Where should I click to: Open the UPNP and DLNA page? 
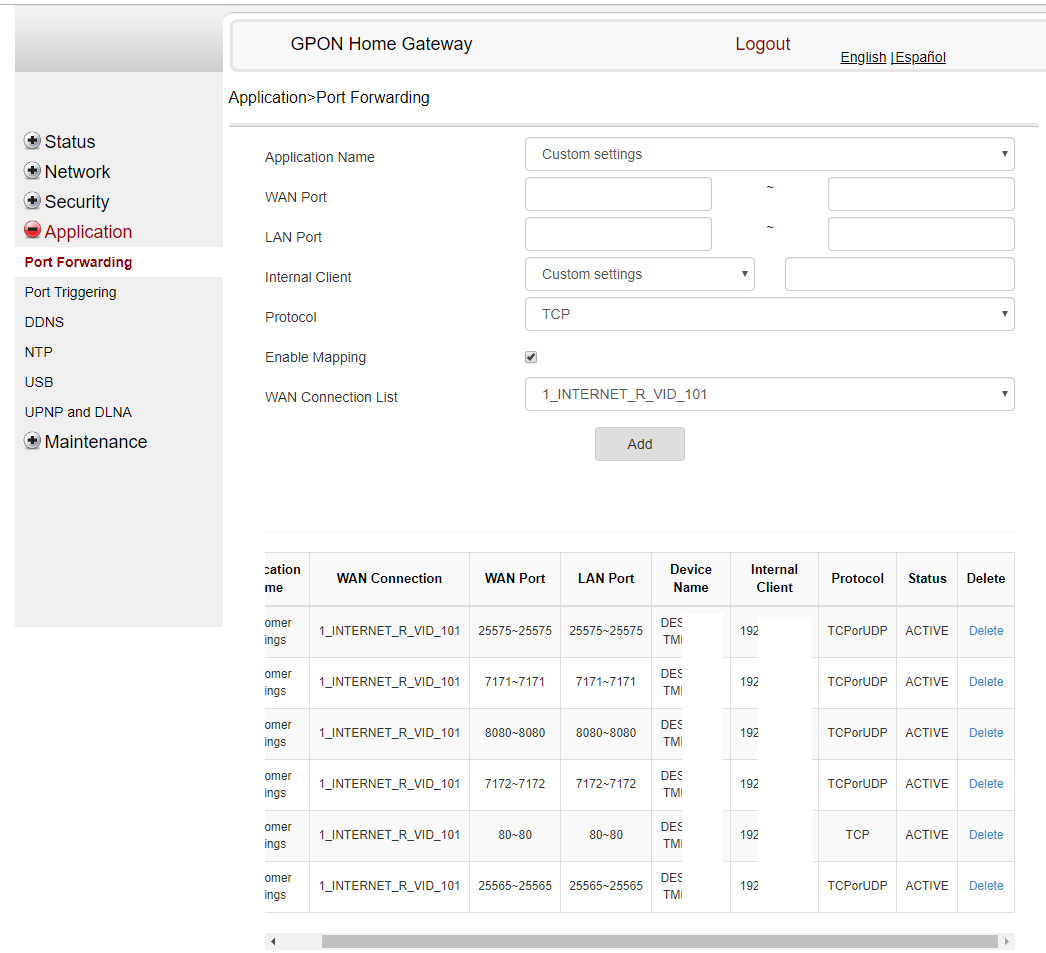(x=78, y=412)
